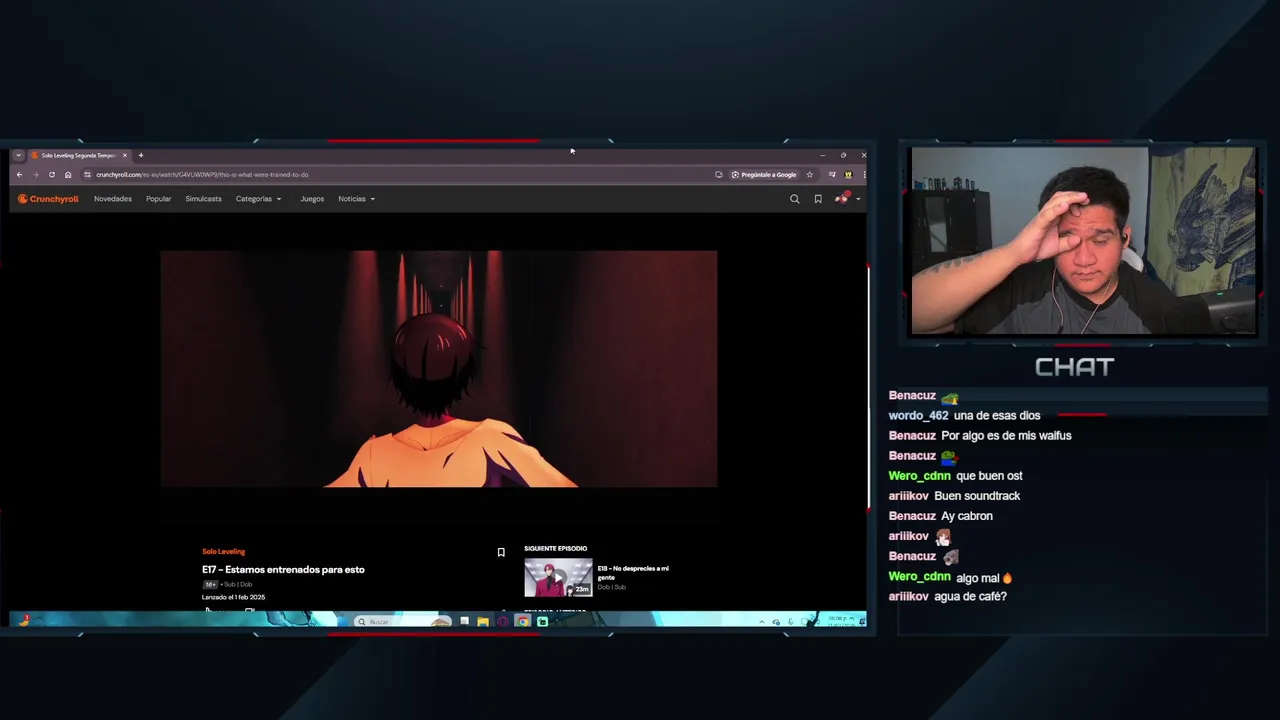
Task: Click the anime video player
Action: [439, 369]
